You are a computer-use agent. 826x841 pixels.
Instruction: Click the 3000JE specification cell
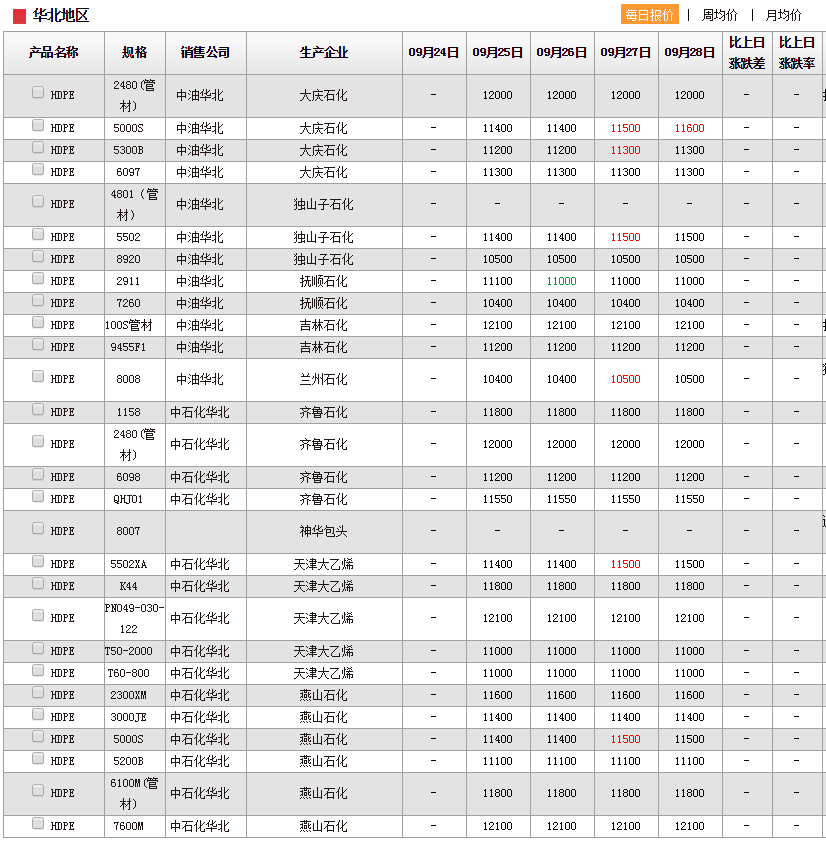click(135, 718)
